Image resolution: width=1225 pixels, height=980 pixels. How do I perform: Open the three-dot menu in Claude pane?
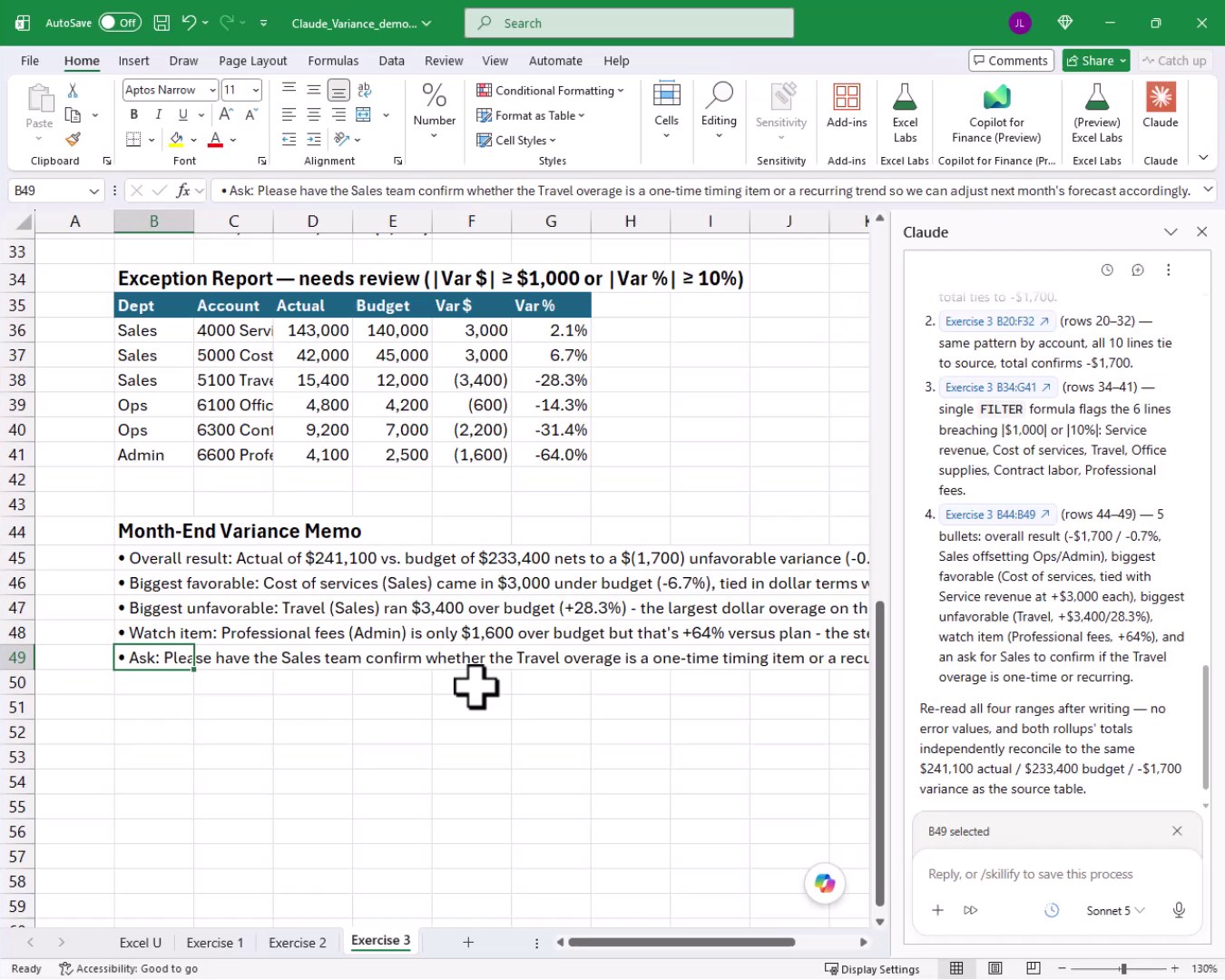pyautogui.click(x=1169, y=269)
